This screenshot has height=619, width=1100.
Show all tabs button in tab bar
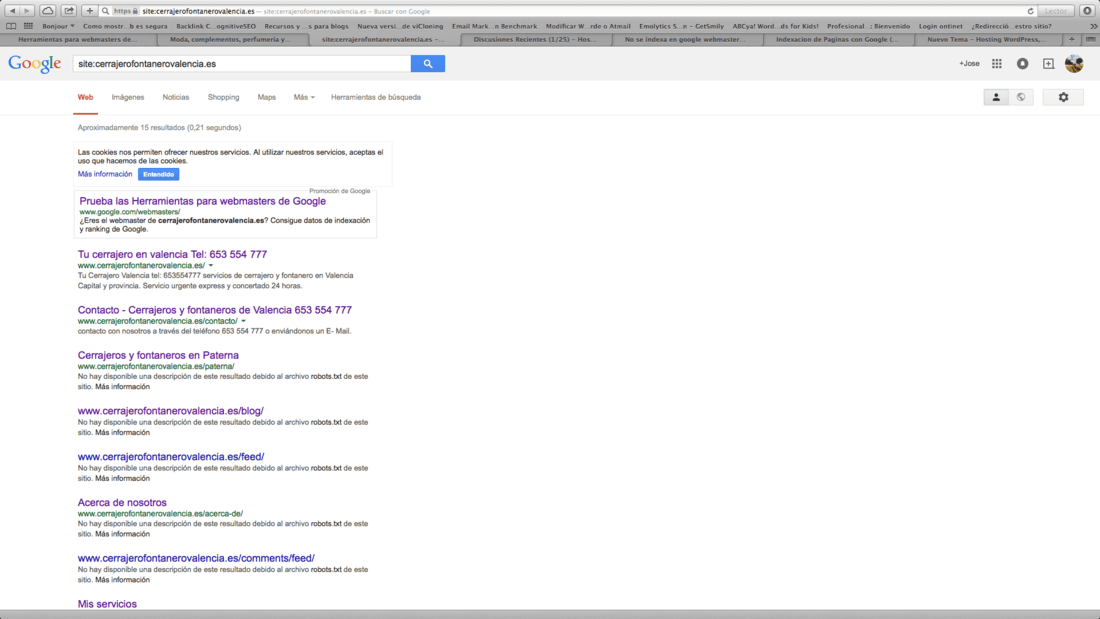click(x=1090, y=39)
